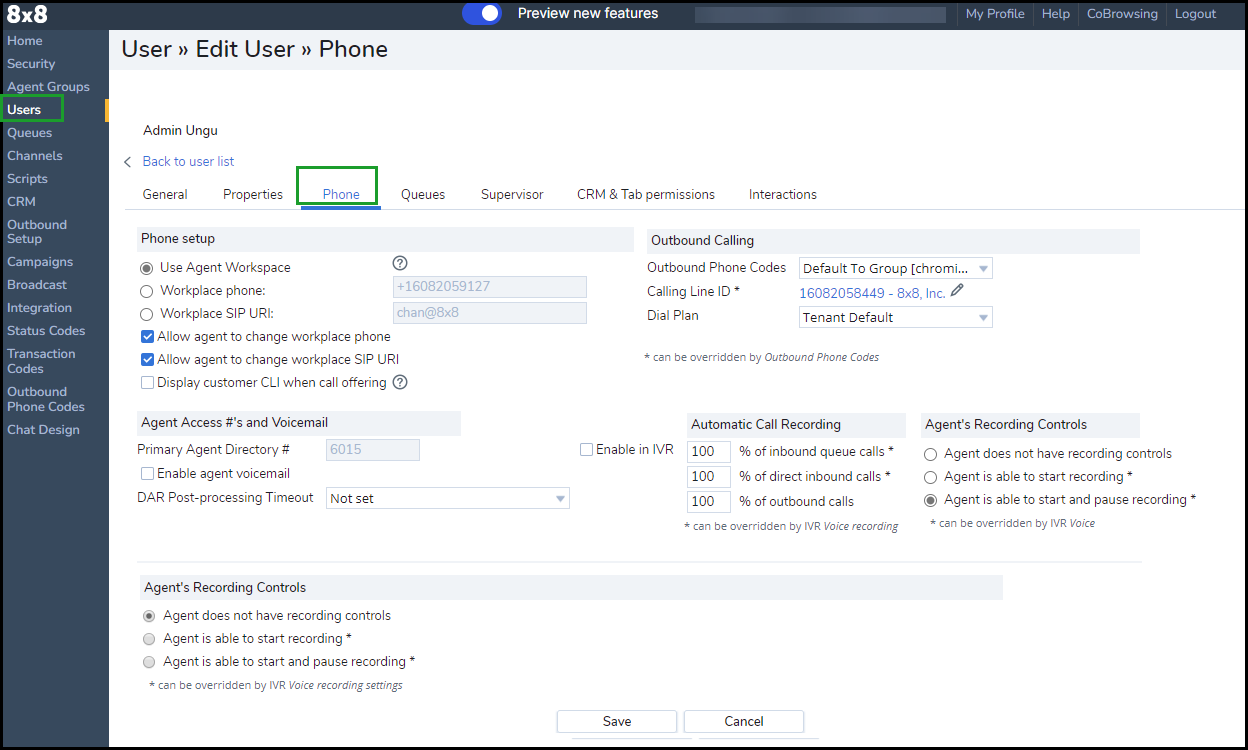Select upper 'Agent is able to start and pause recording' radio
Screen dimensions: 1248x750
click(x=931, y=500)
